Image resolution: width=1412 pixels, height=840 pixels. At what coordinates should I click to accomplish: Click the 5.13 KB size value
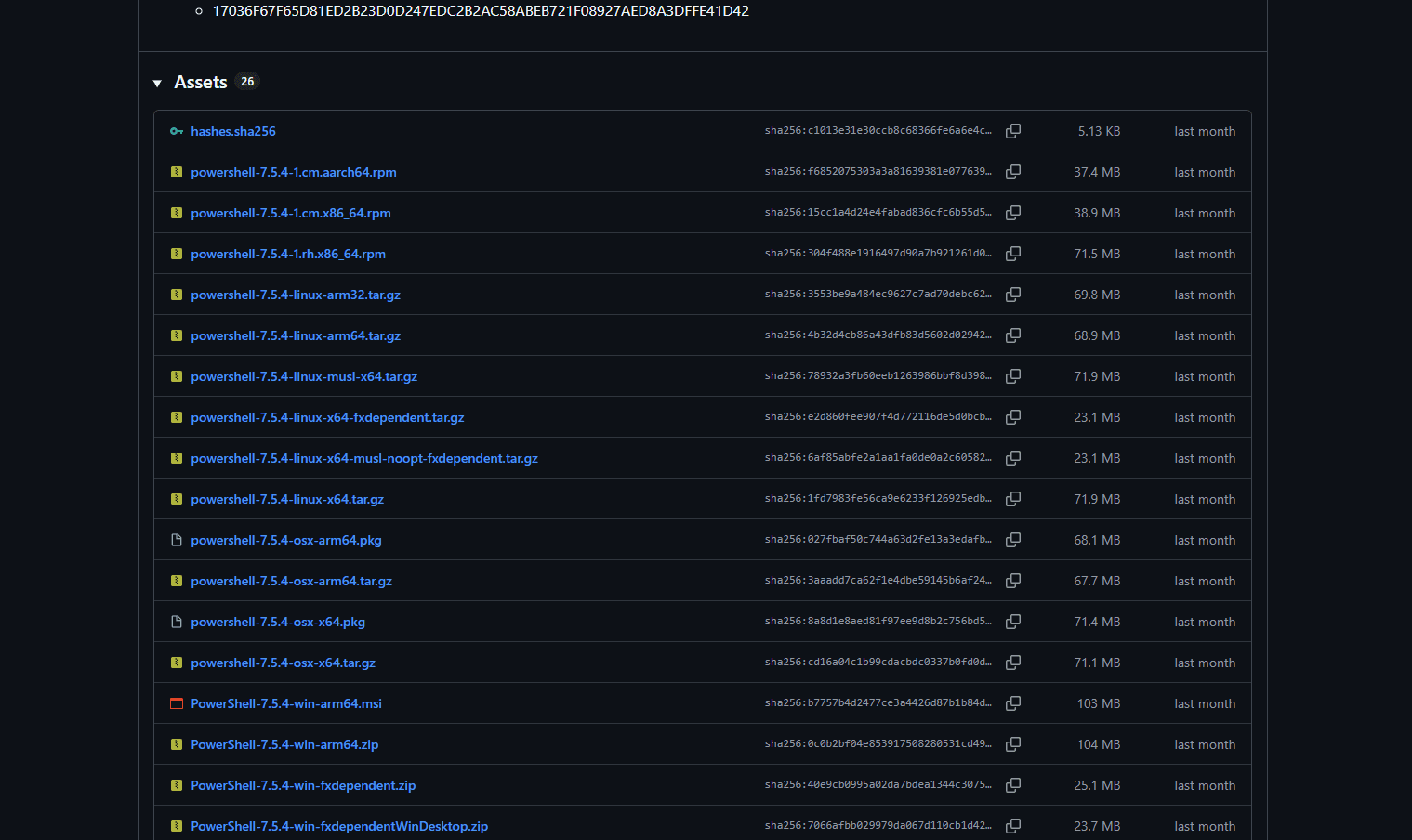(x=1099, y=131)
